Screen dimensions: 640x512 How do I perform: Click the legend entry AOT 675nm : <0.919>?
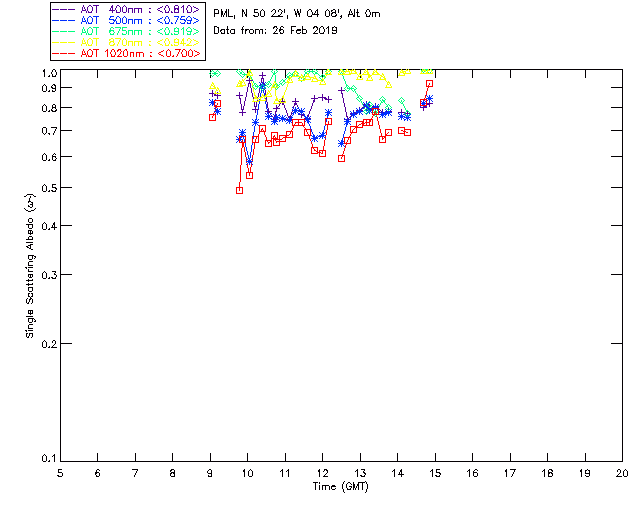(x=127, y=31)
